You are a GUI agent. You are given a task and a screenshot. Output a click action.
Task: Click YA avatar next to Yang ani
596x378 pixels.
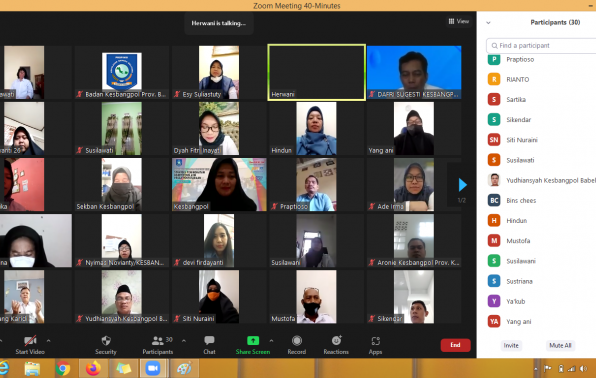(494, 321)
